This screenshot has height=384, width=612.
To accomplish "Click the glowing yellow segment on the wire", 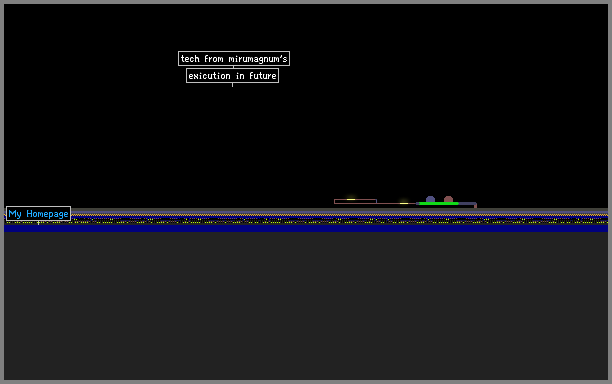I will (x=404, y=203).
